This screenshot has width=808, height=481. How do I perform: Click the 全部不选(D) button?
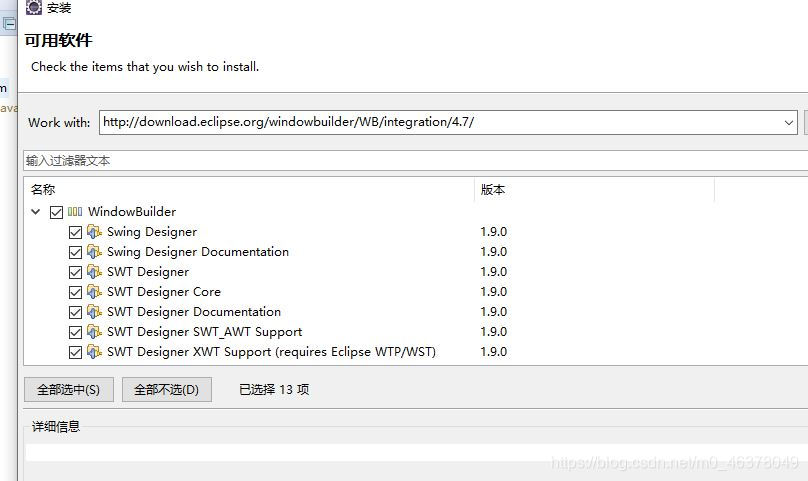click(166, 390)
